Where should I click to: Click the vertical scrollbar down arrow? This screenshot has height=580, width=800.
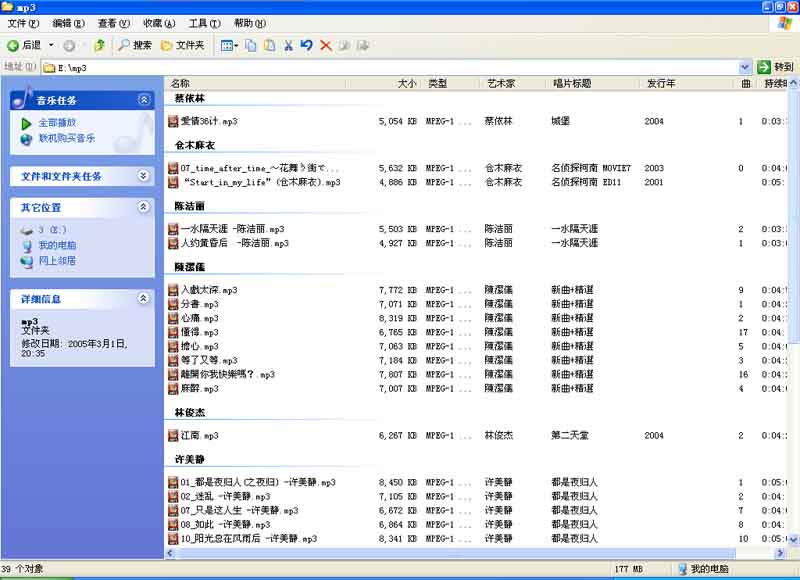[793, 539]
